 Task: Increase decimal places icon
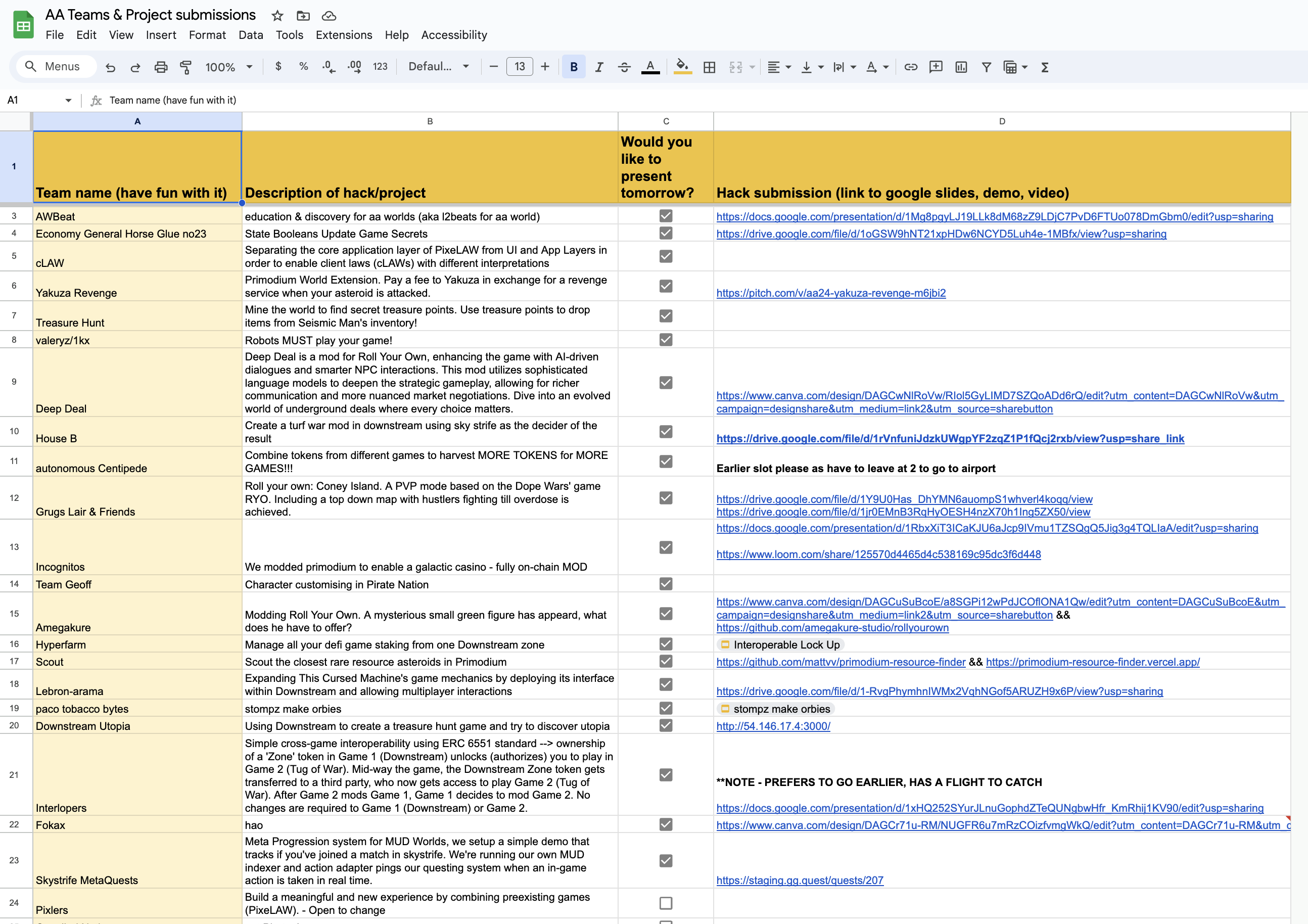[354, 67]
